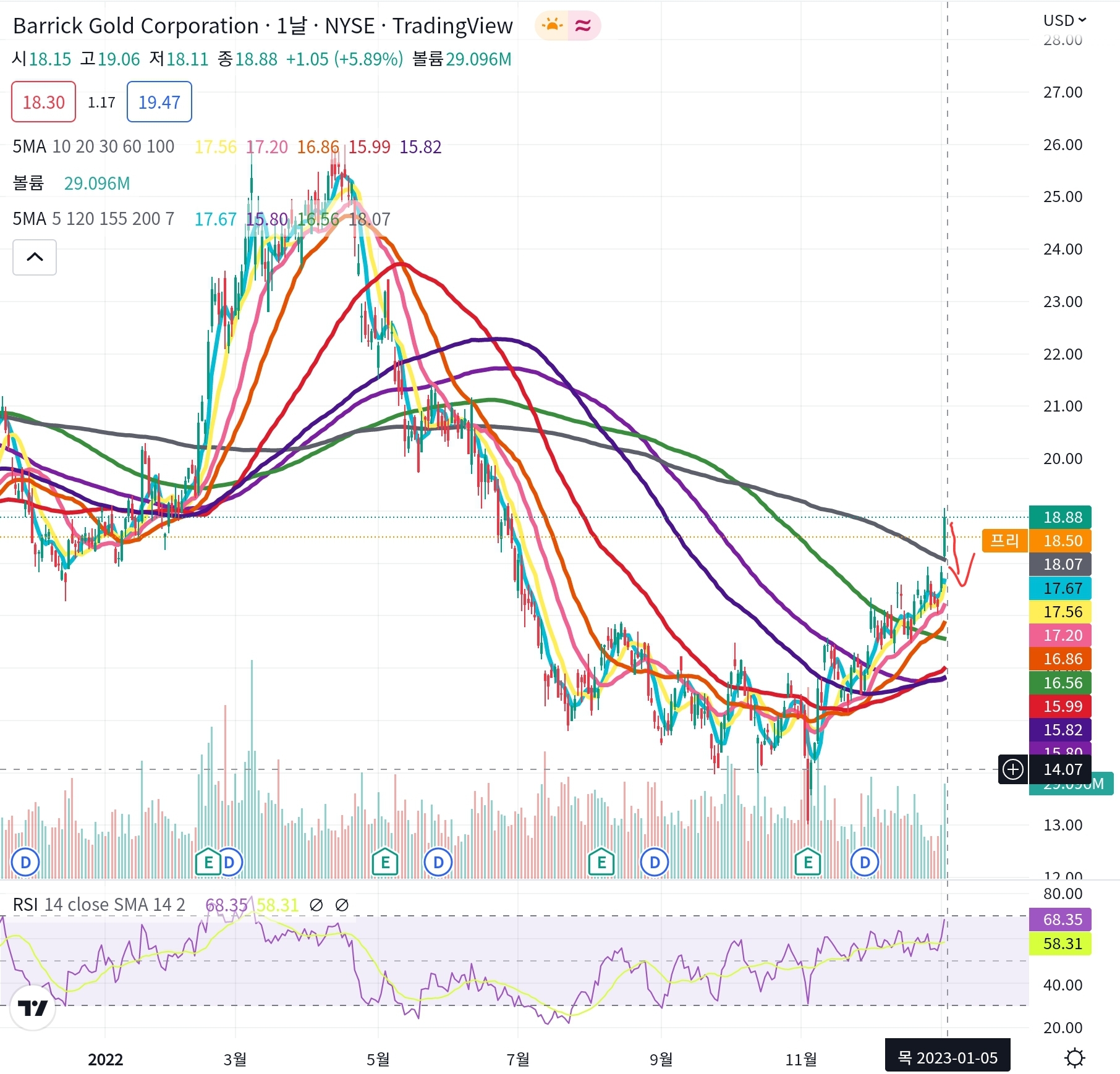1120x1074 pixels.
Task: Tap the yellow 17.56 price-scale label
Action: click(1060, 612)
